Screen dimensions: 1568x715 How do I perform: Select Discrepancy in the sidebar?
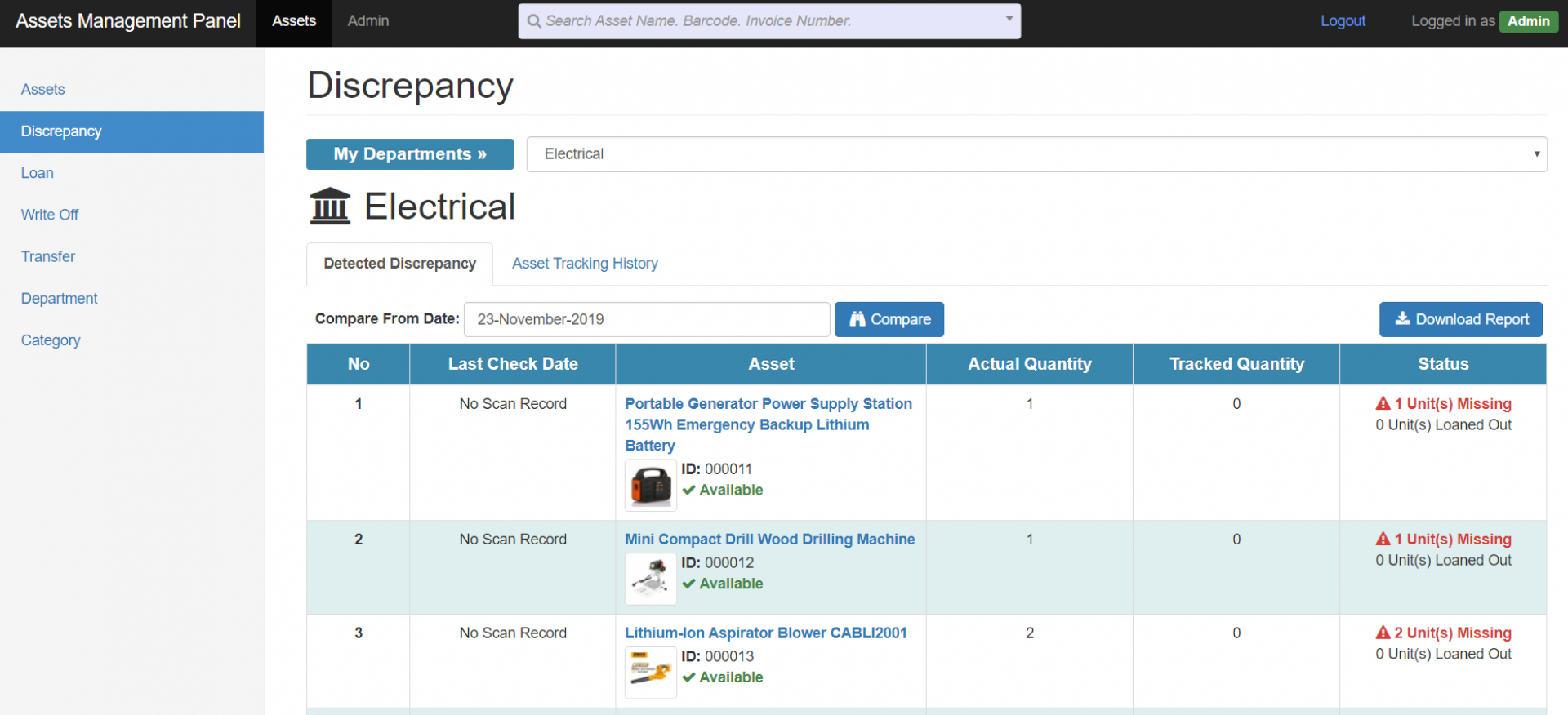(131, 131)
